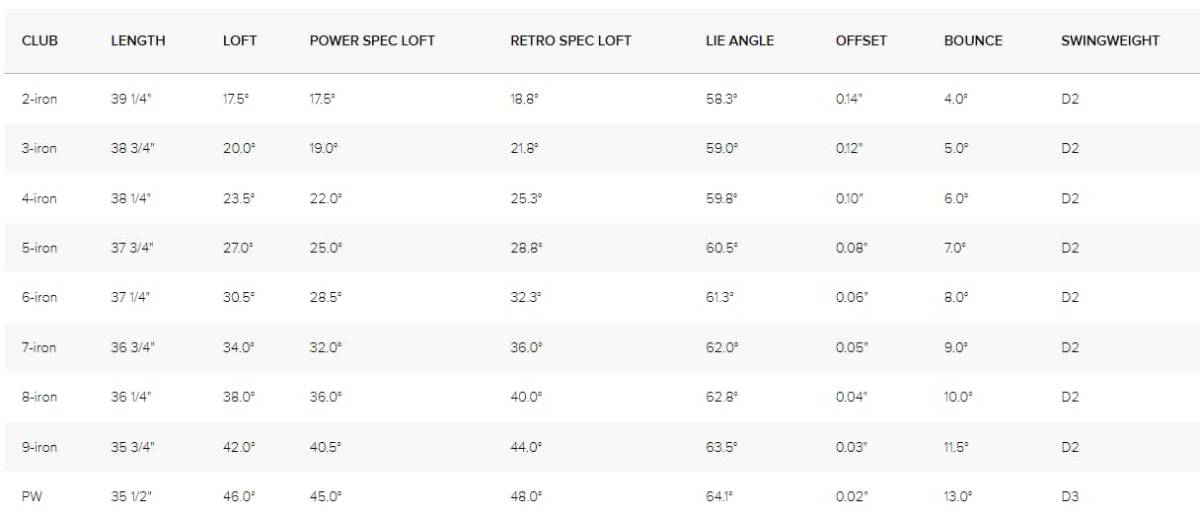Select the 9-iron power spec loft 40.5°
The image size is (1200, 518).
click(326, 447)
